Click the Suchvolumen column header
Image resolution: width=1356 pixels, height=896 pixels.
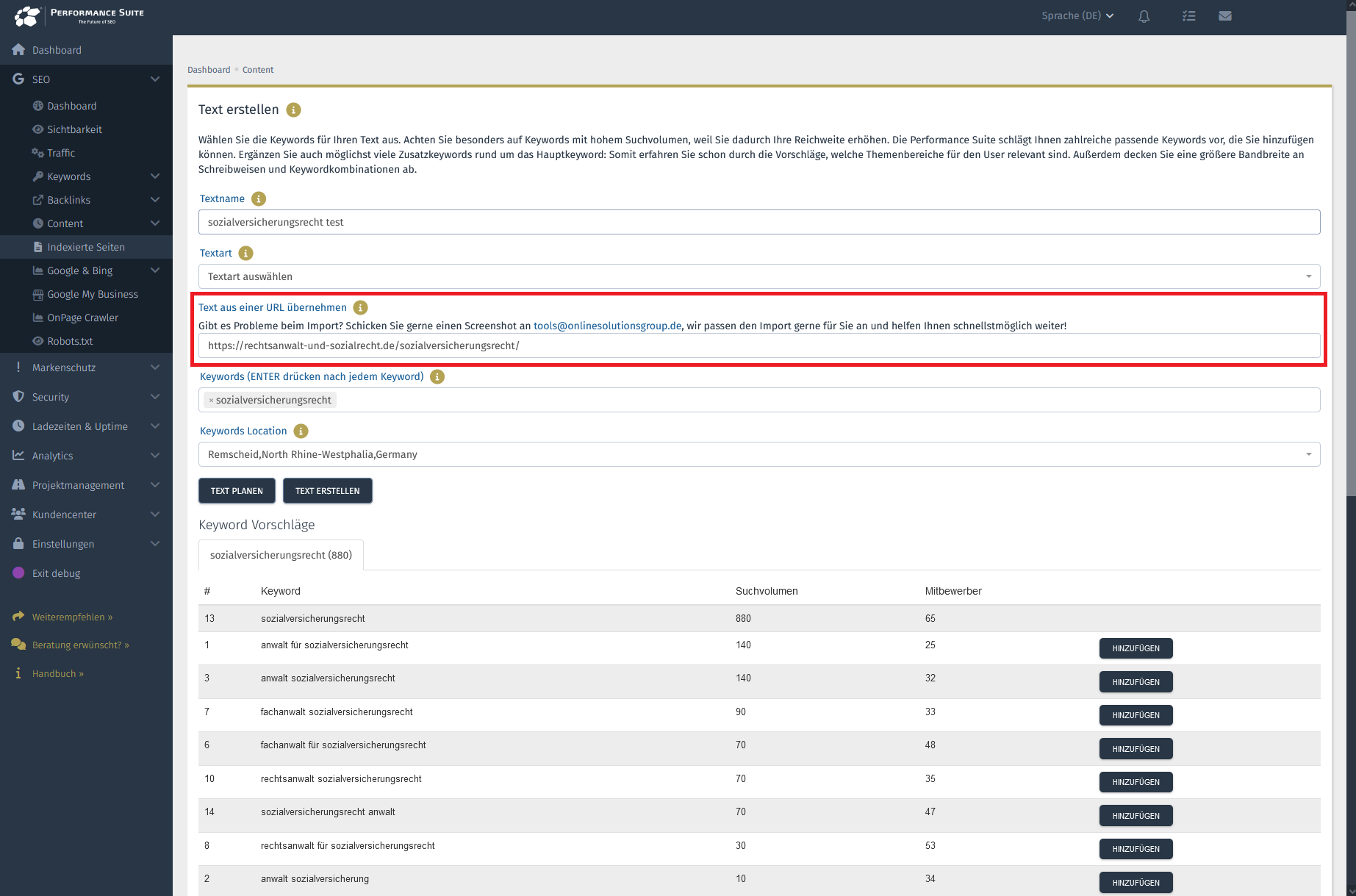tap(767, 591)
